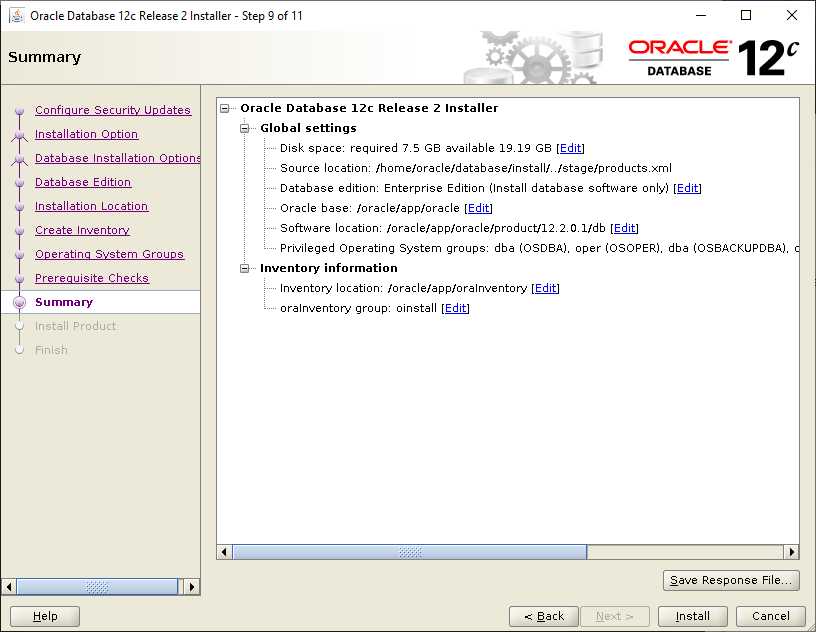Open Help for the installer
The image size is (816, 632).
click(x=45, y=616)
